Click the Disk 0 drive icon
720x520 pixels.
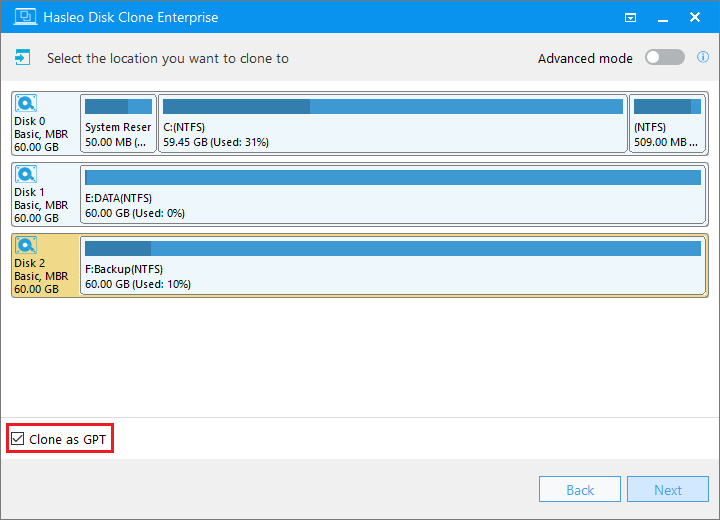[x=26, y=103]
